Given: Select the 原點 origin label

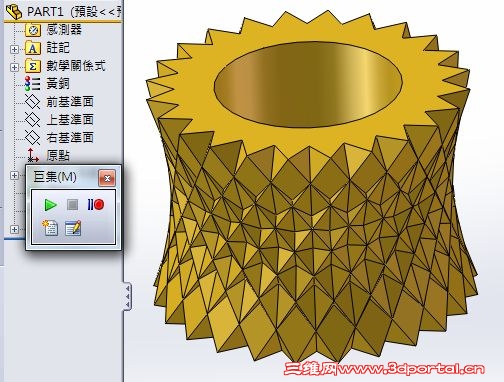Looking at the screenshot, I should 58,156.
